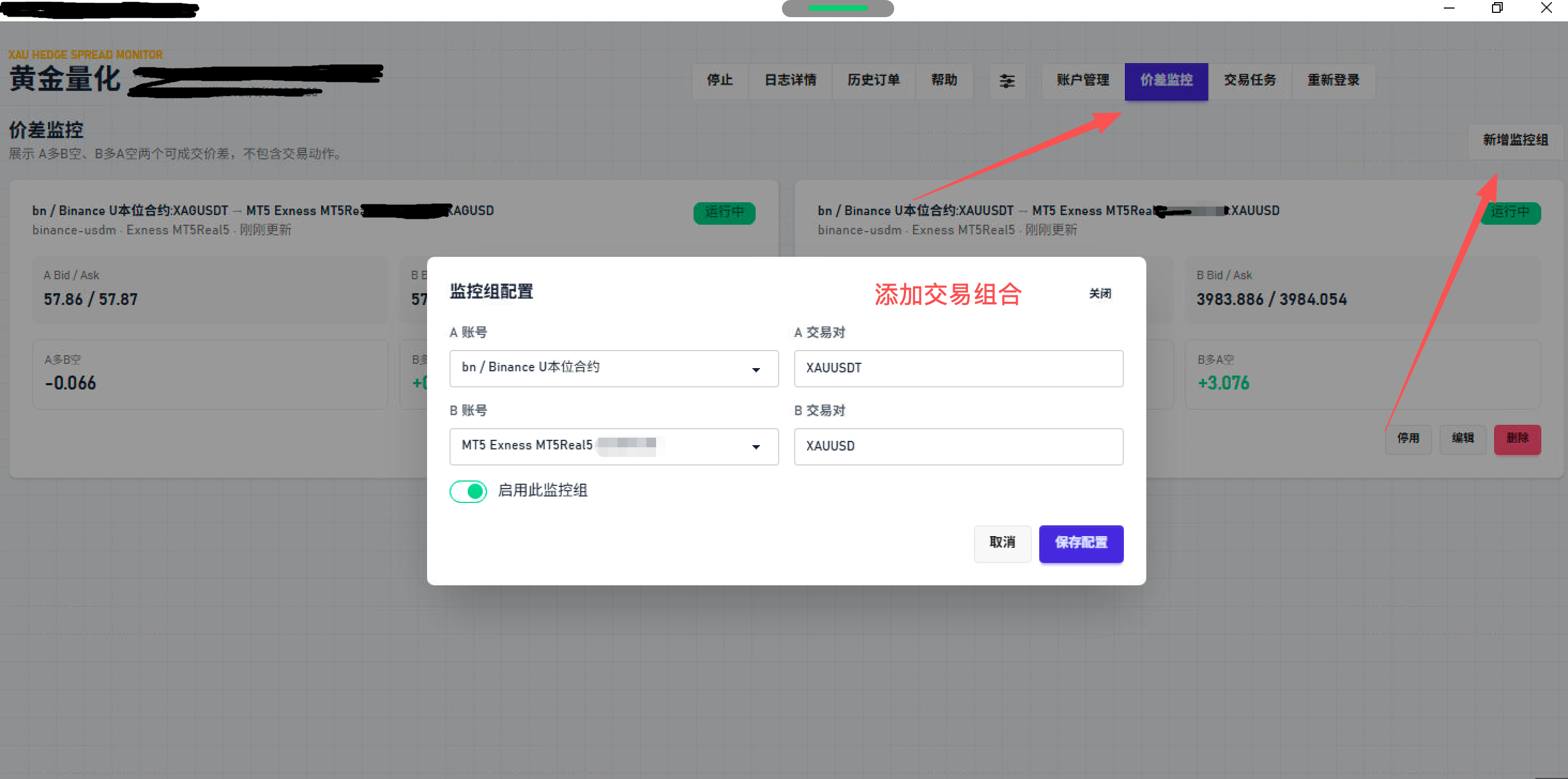Minimize the application window
Image resolution: width=1568 pixels, height=779 pixels.
[1449, 9]
